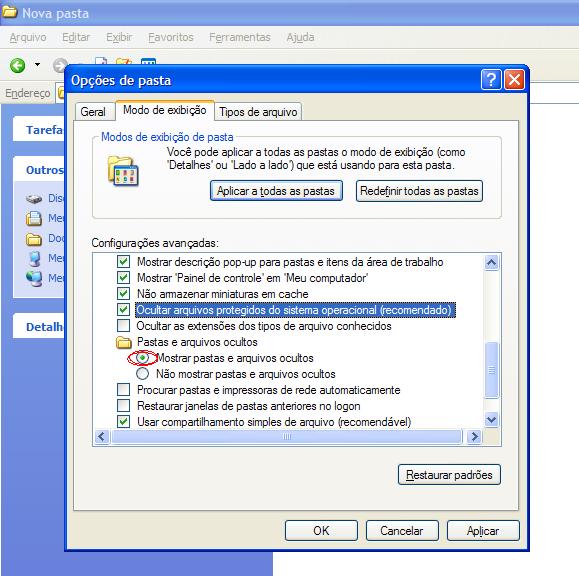Click the disk drive icon in sidebar
This screenshot has width=579, height=576.
click(34, 199)
